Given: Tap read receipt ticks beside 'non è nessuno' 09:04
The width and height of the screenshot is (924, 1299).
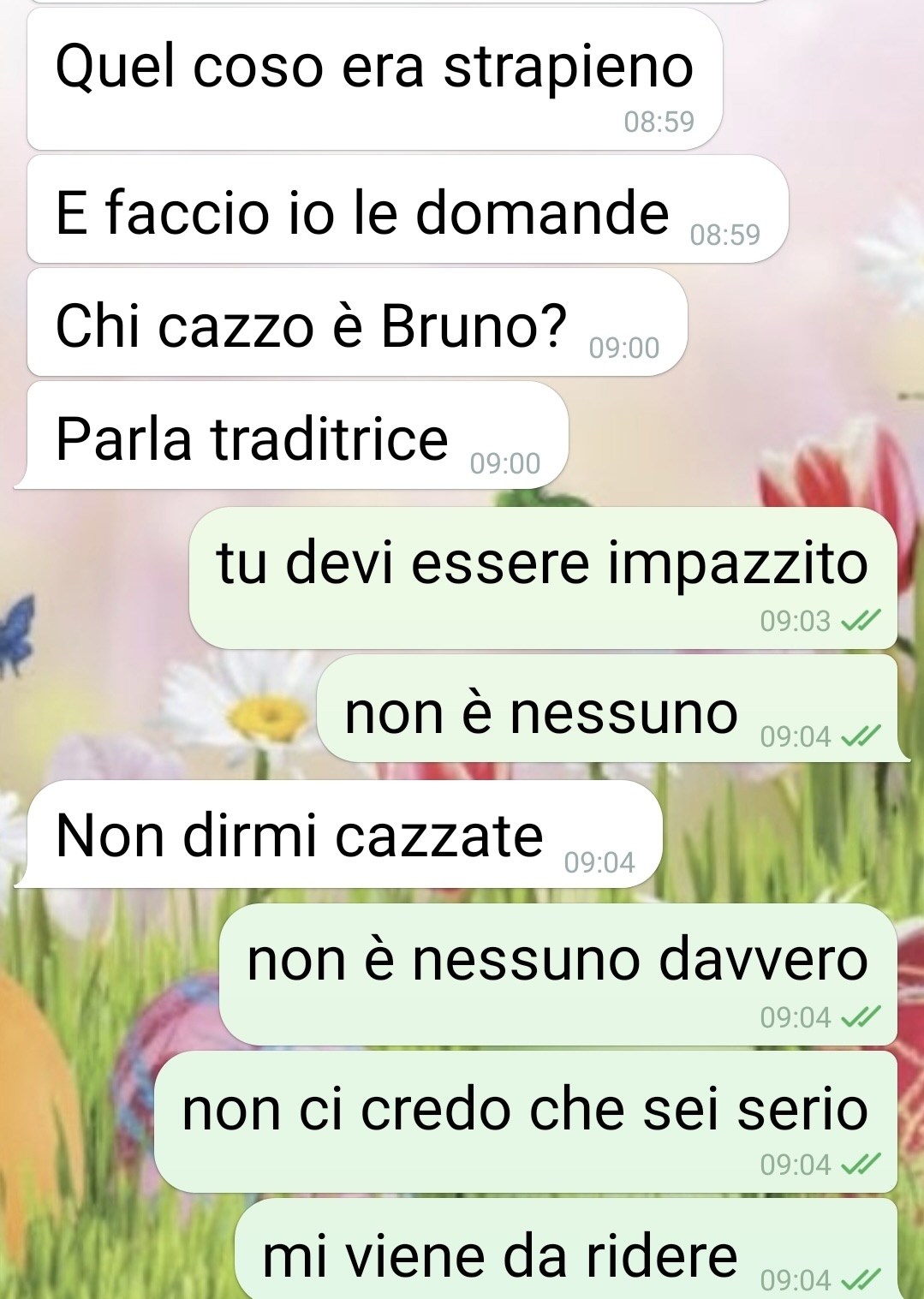Looking at the screenshot, I should click(861, 736).
